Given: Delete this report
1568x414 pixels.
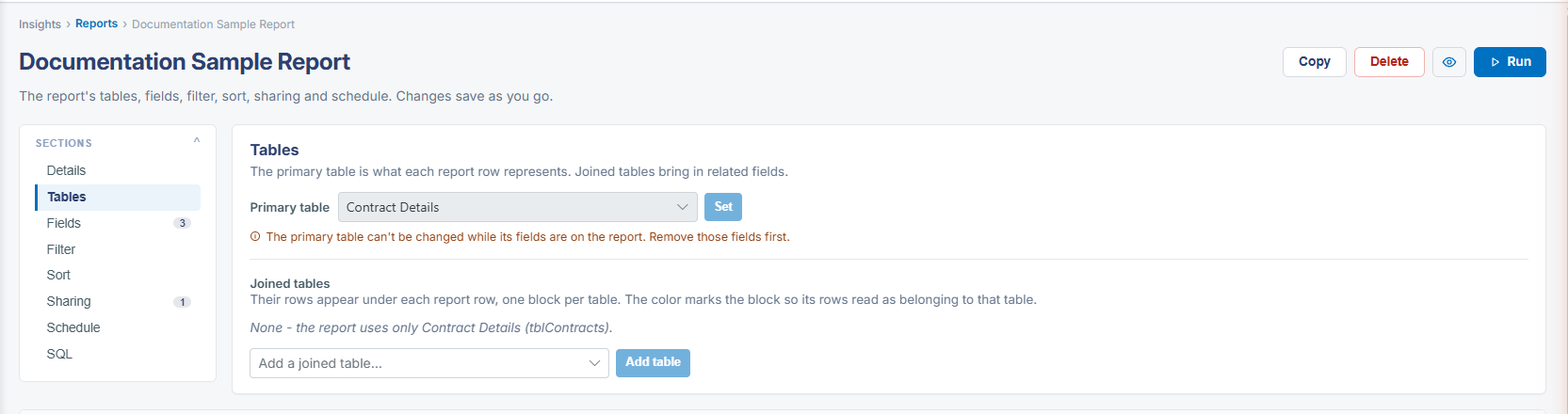Looking at the screenshot, I should pos(1389,62).
